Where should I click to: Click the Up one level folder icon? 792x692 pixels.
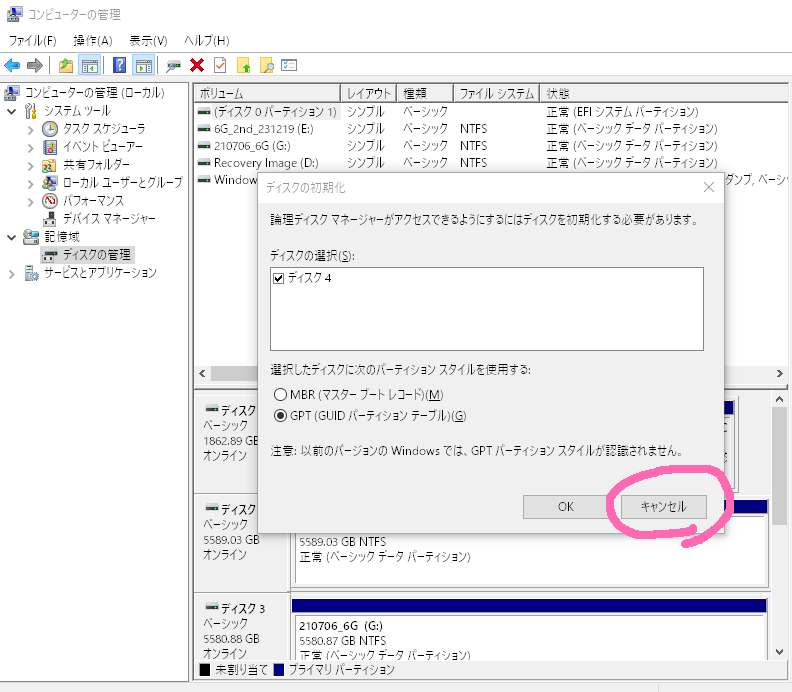click(66, 65)
